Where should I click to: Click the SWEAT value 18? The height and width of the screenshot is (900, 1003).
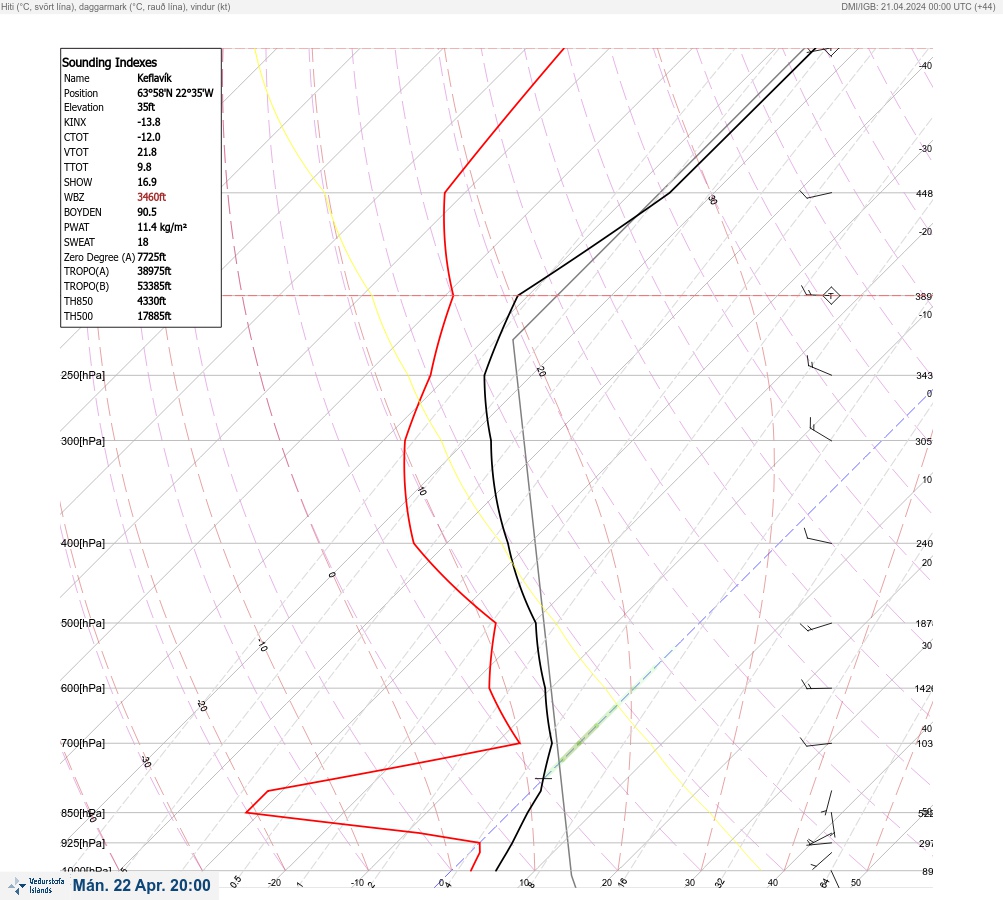[x=143, y=242]
